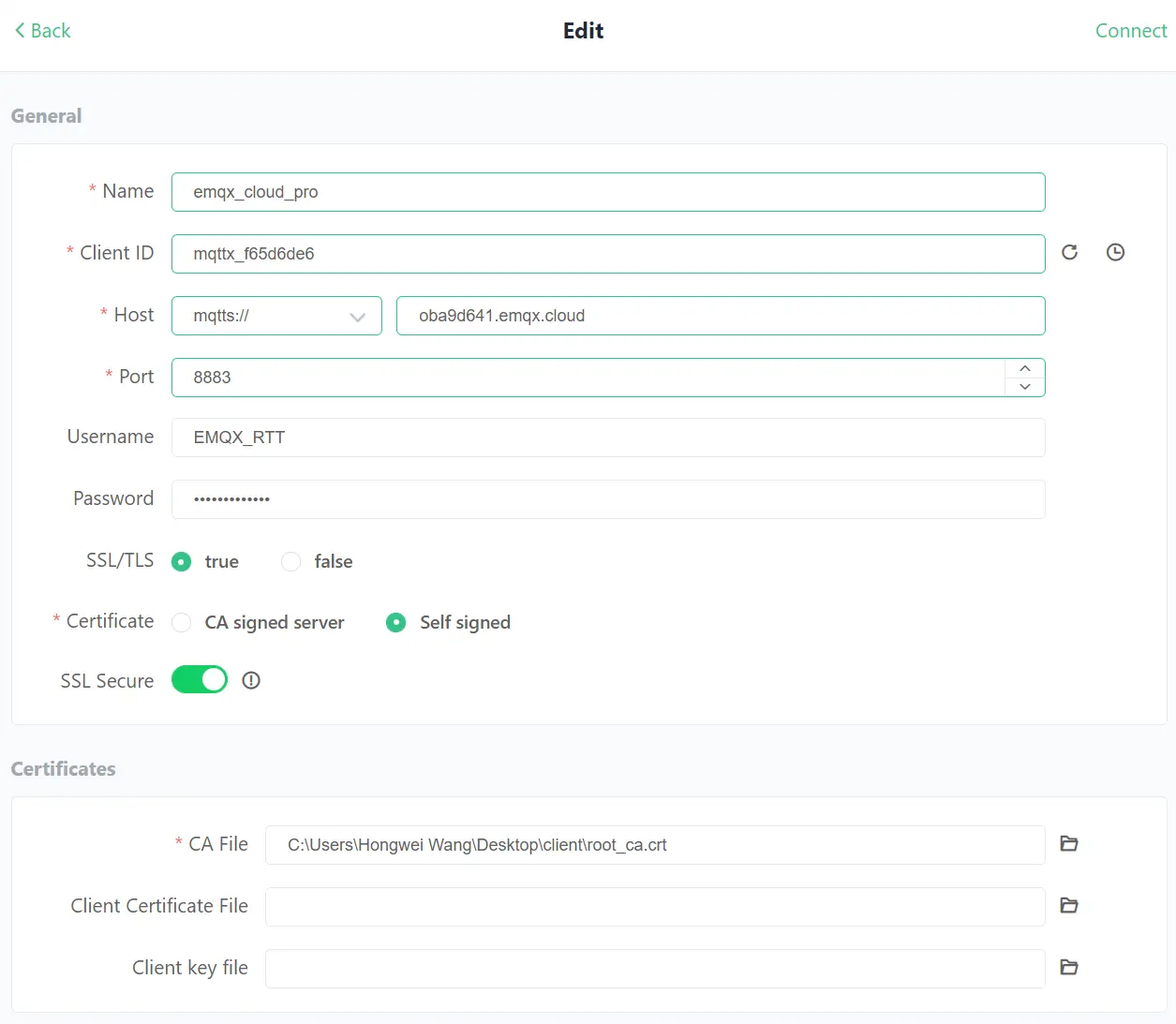Click the SSL Secure info icon
1176x1024 pixels.
(x=251, y=681)
